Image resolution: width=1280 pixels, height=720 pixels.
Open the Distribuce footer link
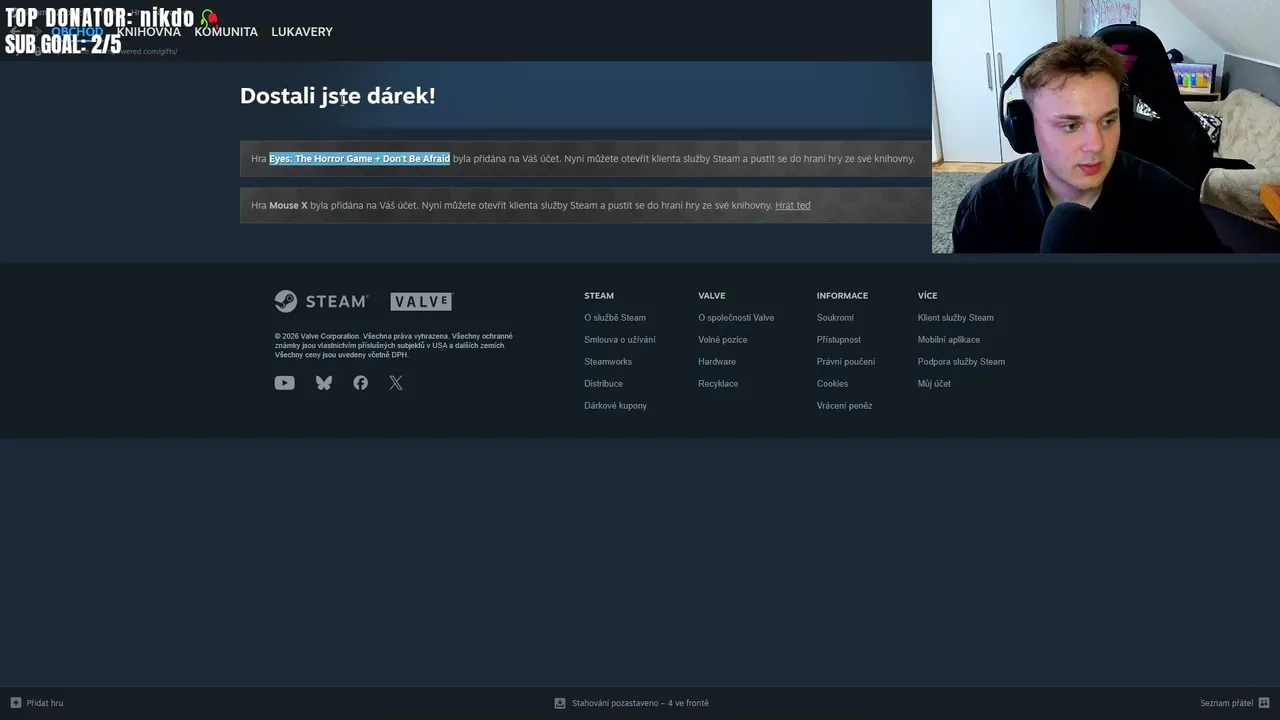[x=603, y=384]
